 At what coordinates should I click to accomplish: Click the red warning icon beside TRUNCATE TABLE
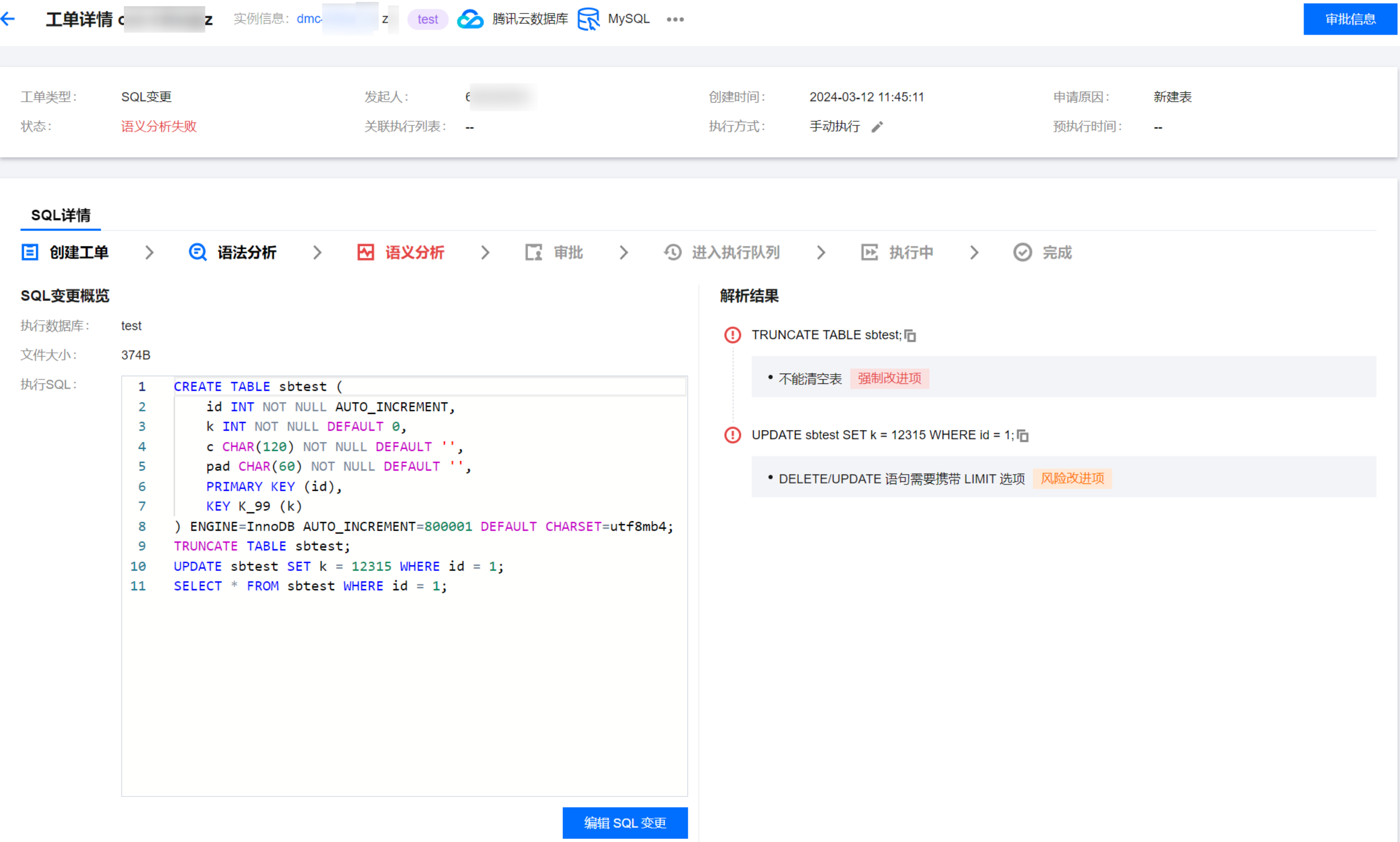[x=732, y=335]
